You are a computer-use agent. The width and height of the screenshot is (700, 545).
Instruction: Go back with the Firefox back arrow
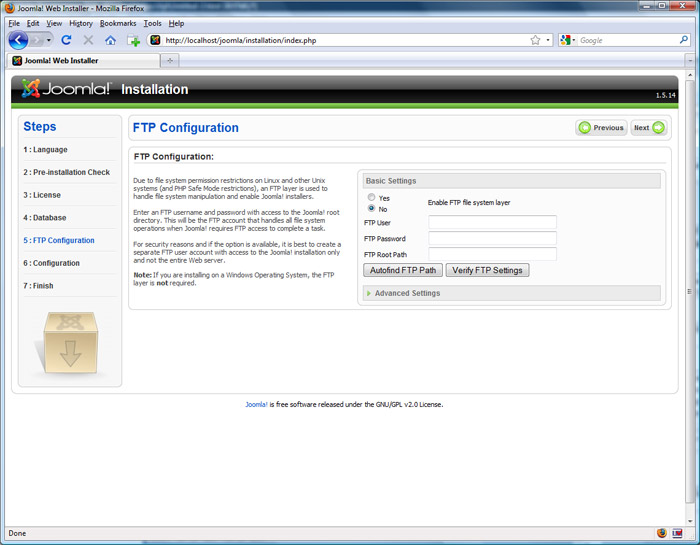point(18,41)
